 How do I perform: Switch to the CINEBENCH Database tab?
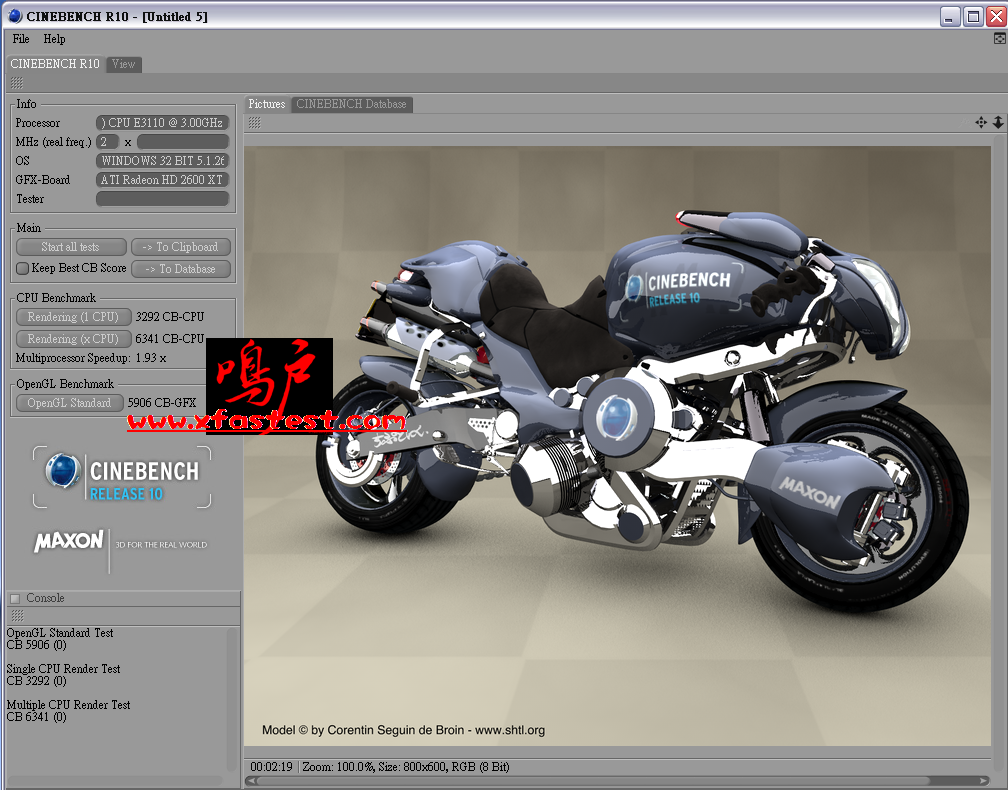pyautogui.click(x=351, y=104)
